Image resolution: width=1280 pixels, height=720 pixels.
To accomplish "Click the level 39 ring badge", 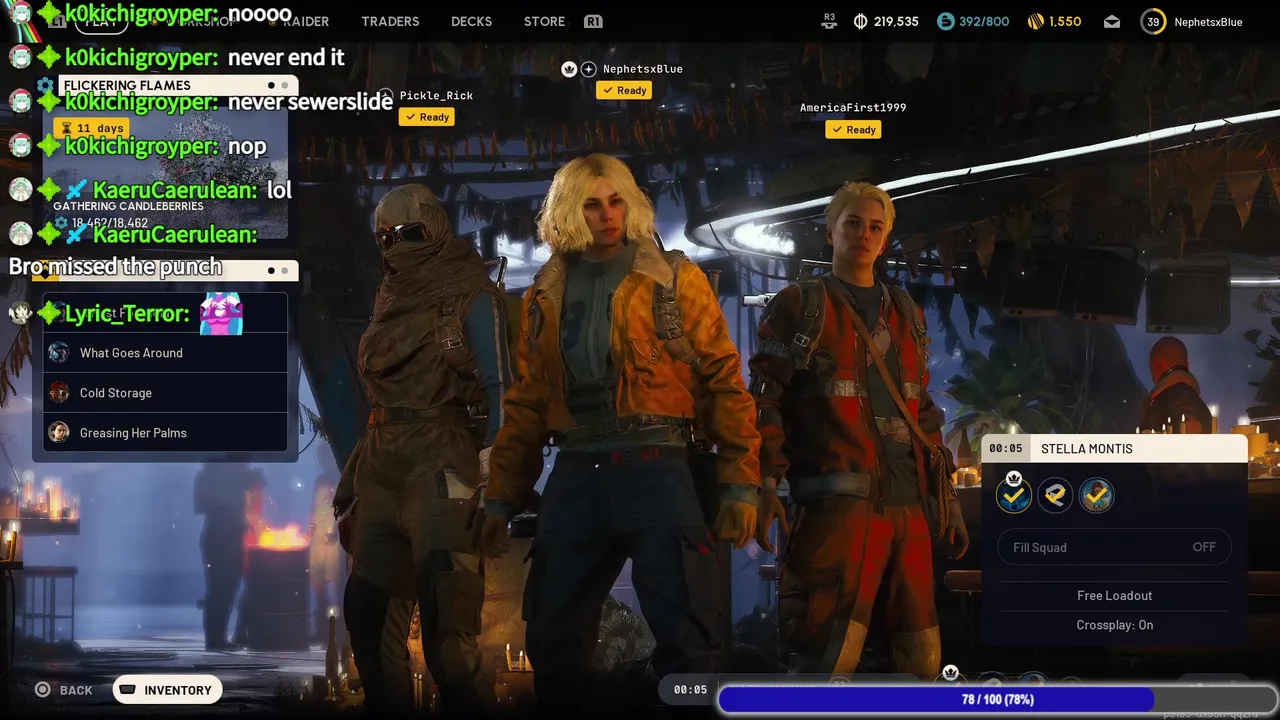I will click(1153, 21).
